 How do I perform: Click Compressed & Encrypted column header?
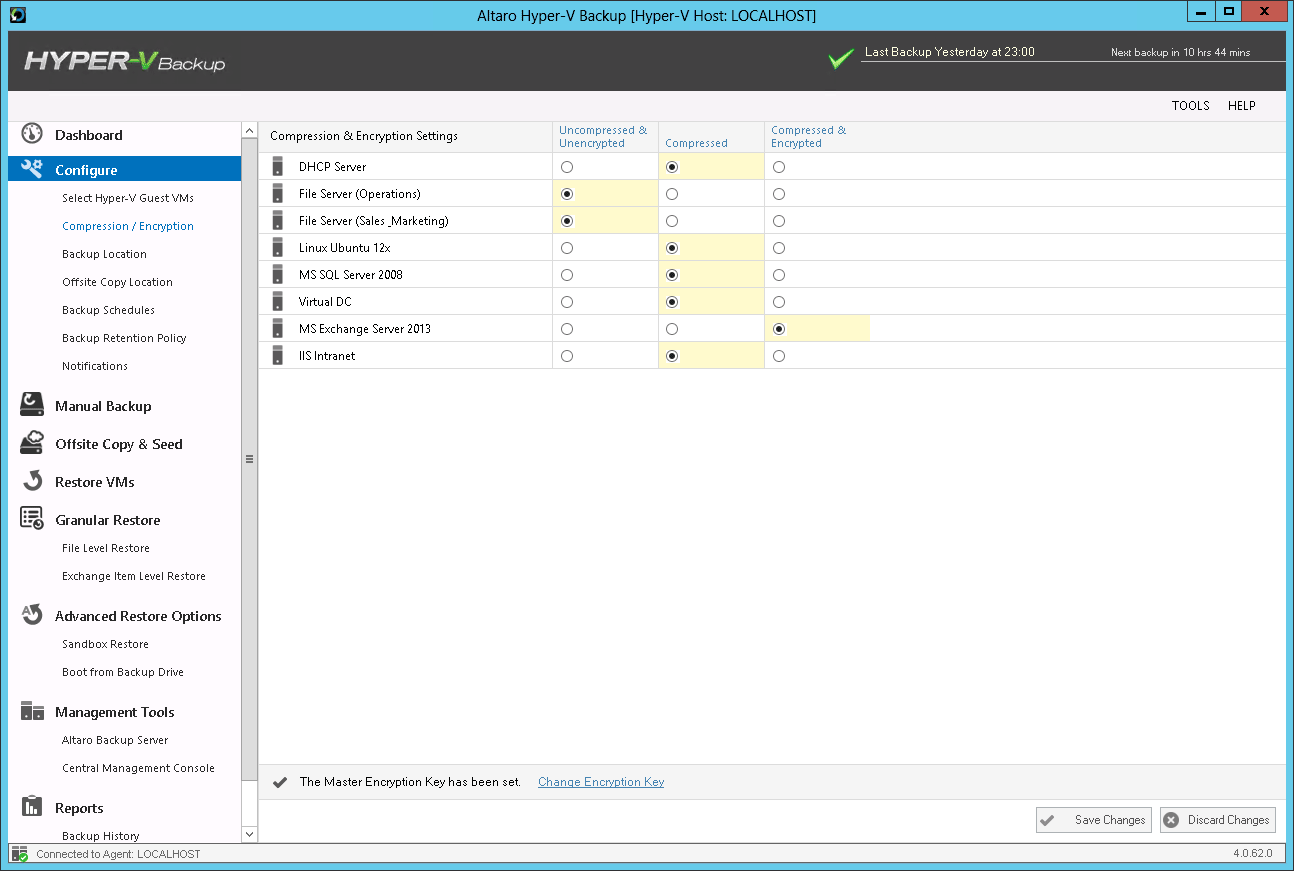tap(809, 137)
